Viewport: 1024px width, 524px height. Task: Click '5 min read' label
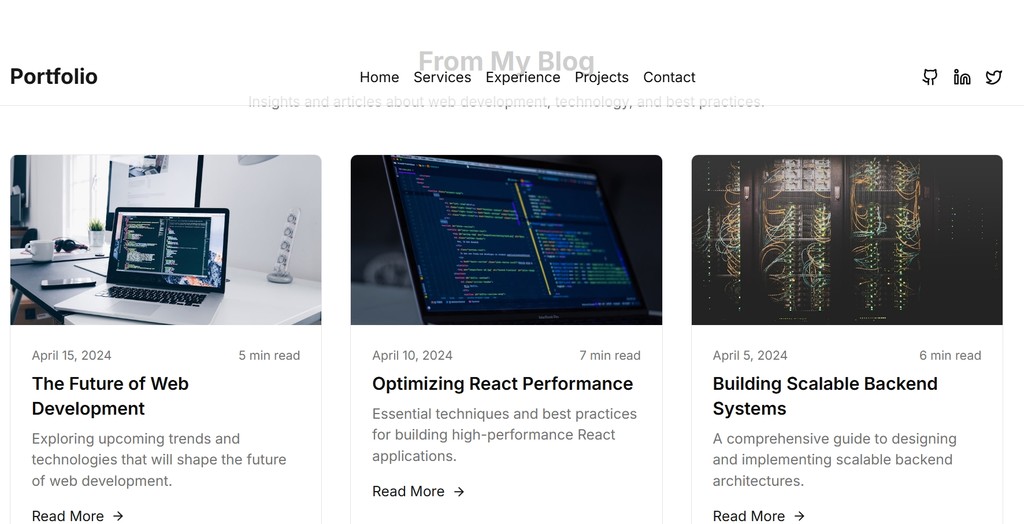click(x=269, y=355)
